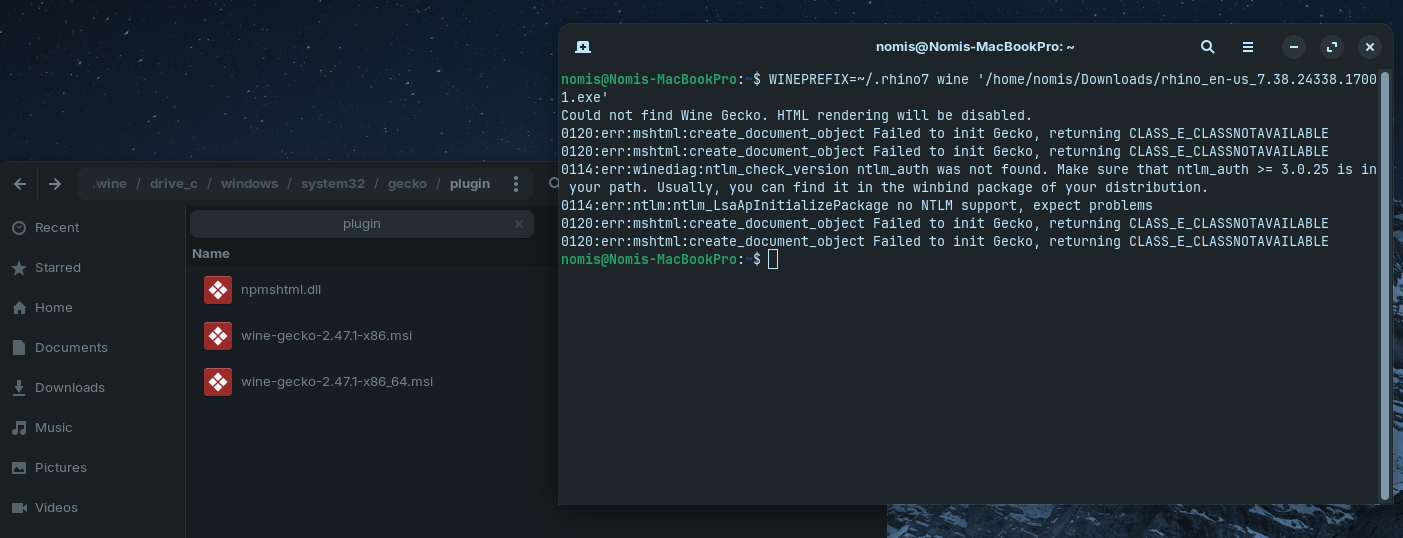The image size is (1403, 538).
Task: Select the wine-gecko-2.47.1-x86_64.msi file name
Action: (337, 382)
